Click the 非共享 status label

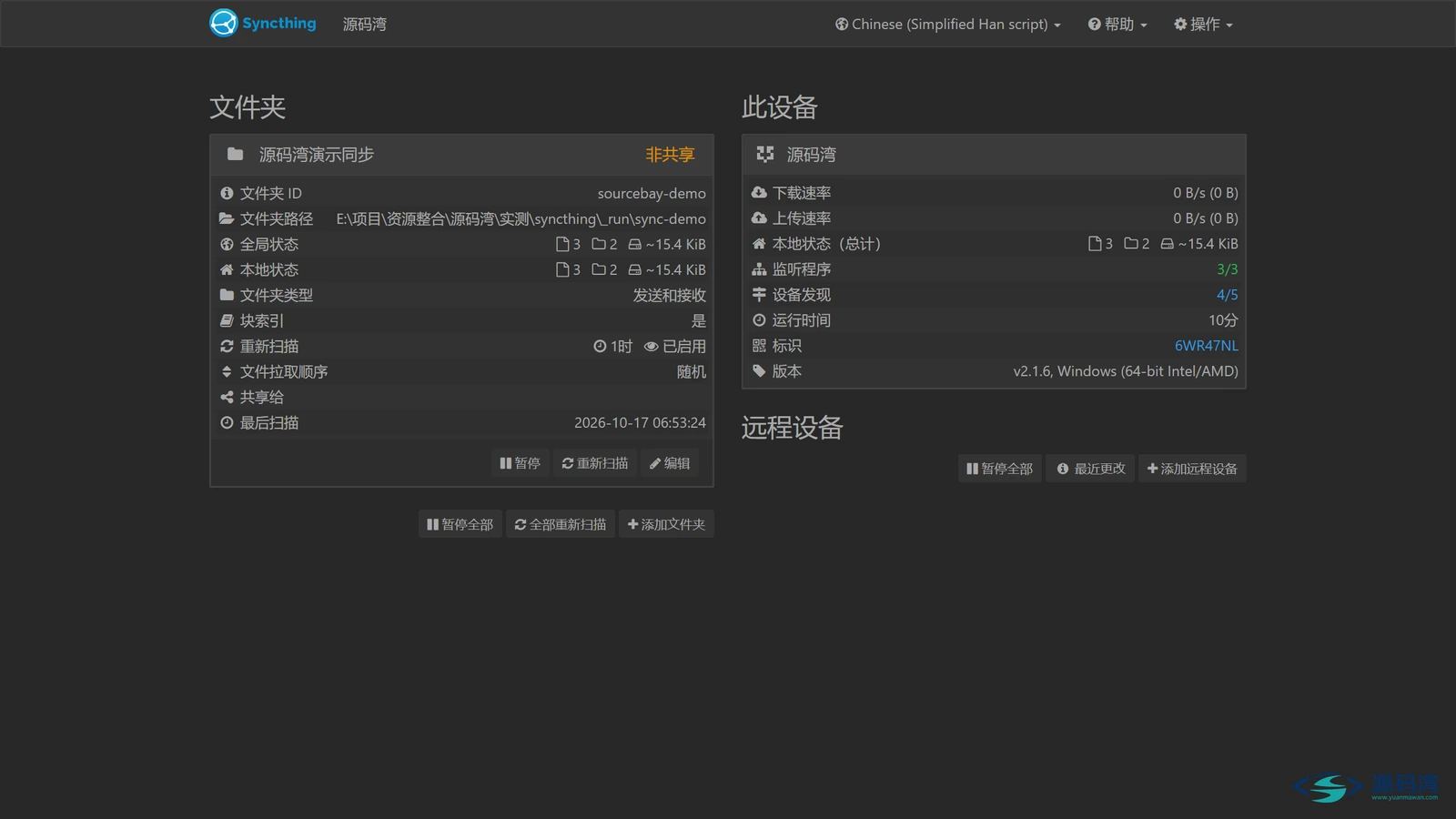pos(670,155)
